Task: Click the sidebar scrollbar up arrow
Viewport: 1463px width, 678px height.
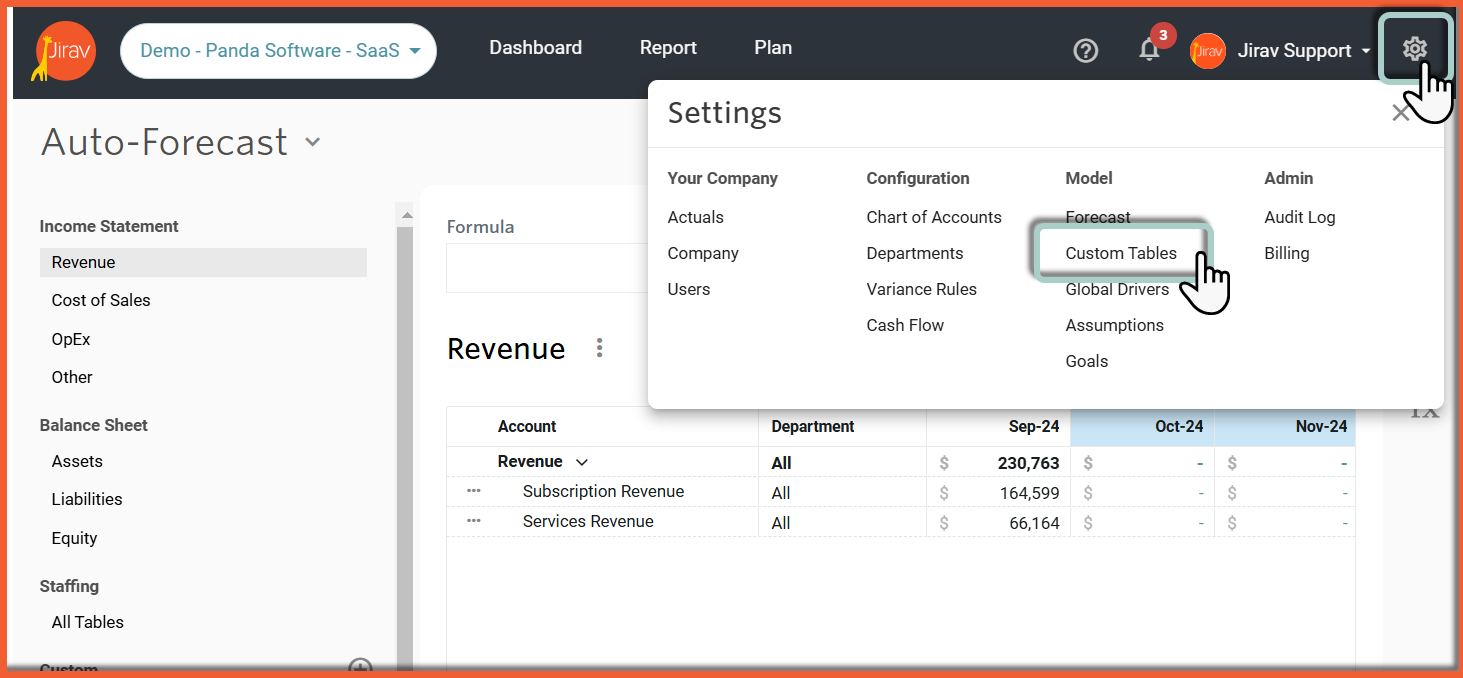Action: tap(405, 215)
